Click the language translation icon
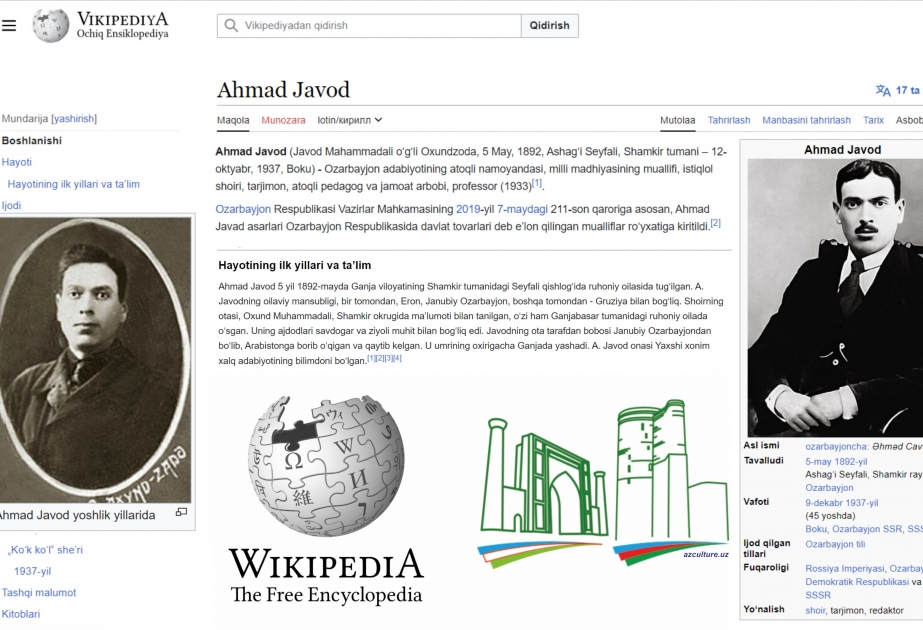 click(883, 90)
